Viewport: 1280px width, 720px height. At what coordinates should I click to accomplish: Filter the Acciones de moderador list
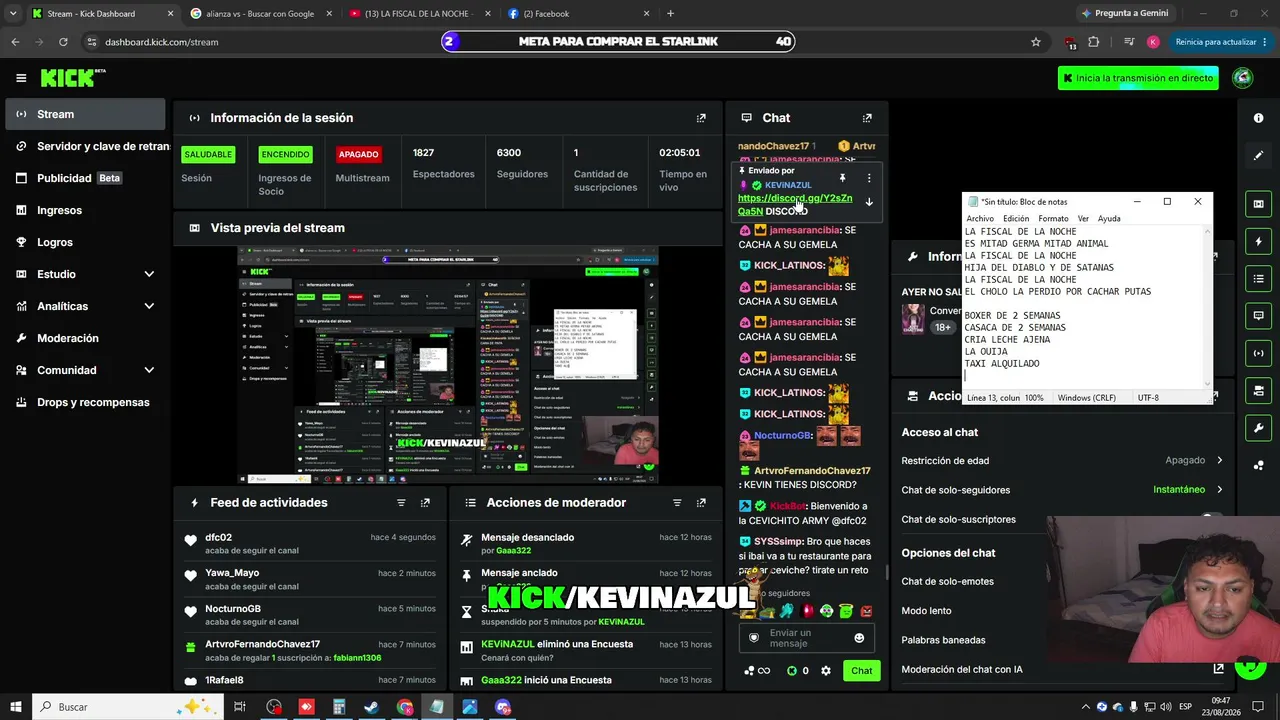677,503
